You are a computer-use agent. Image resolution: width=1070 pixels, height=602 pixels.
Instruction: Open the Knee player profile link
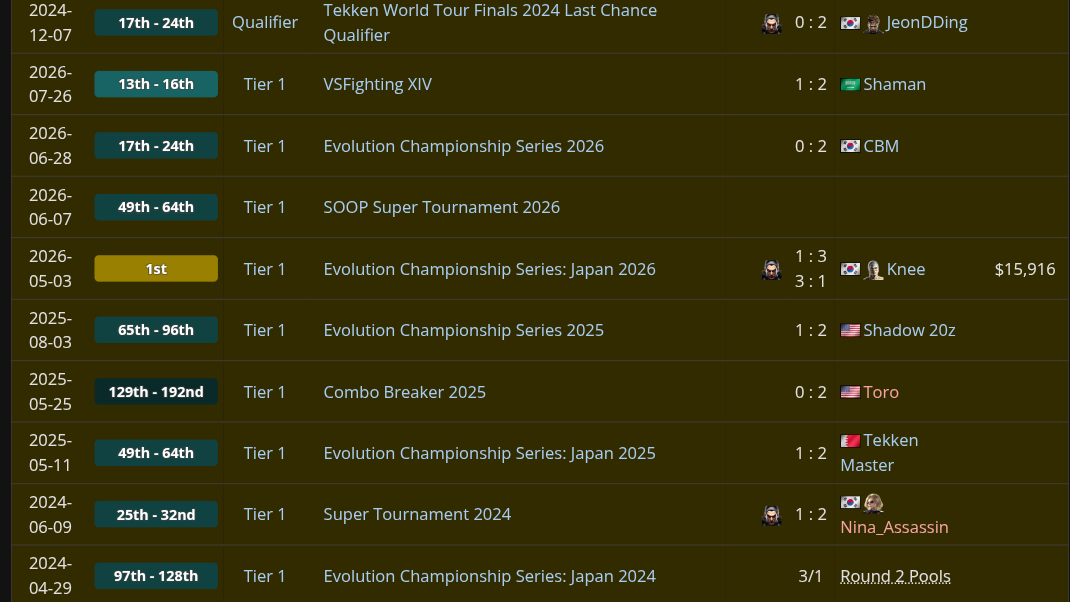(906, 269)
